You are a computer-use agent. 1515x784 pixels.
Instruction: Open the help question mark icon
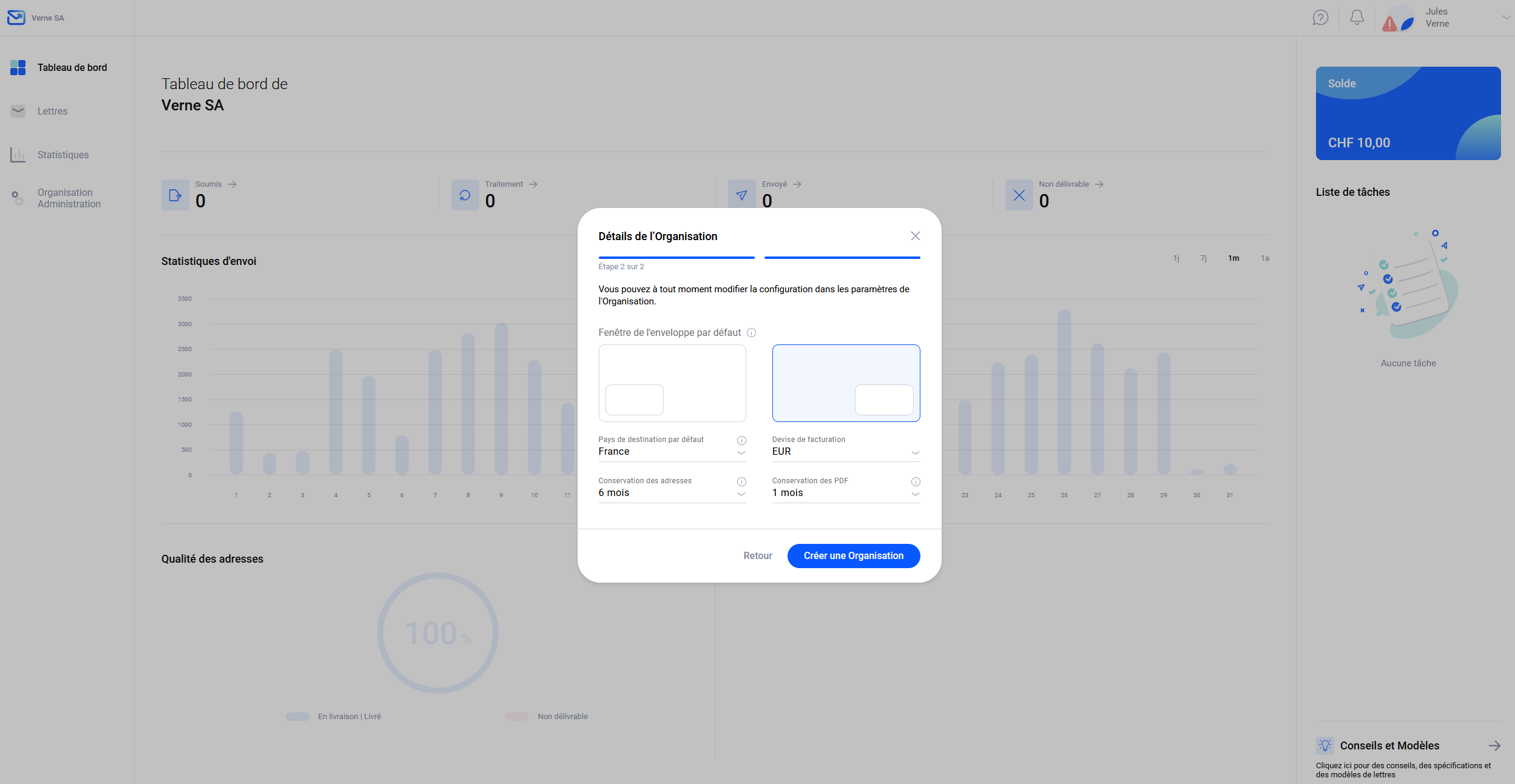tap(1320, 18)
